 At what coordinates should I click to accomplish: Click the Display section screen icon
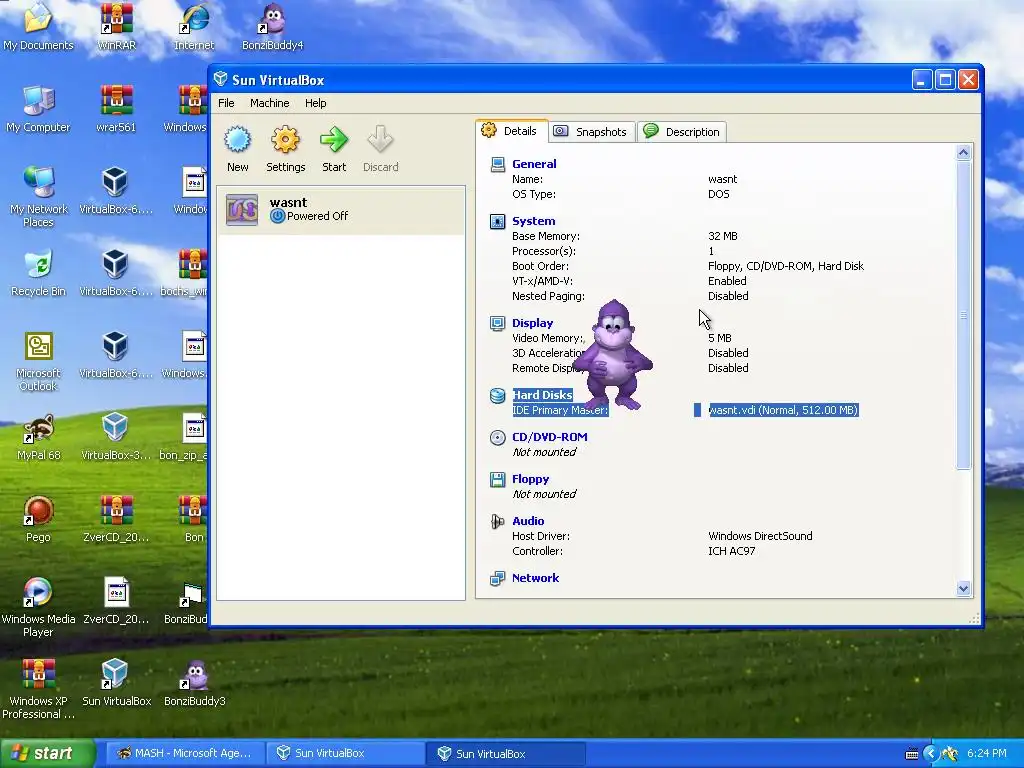click(498, 323)
